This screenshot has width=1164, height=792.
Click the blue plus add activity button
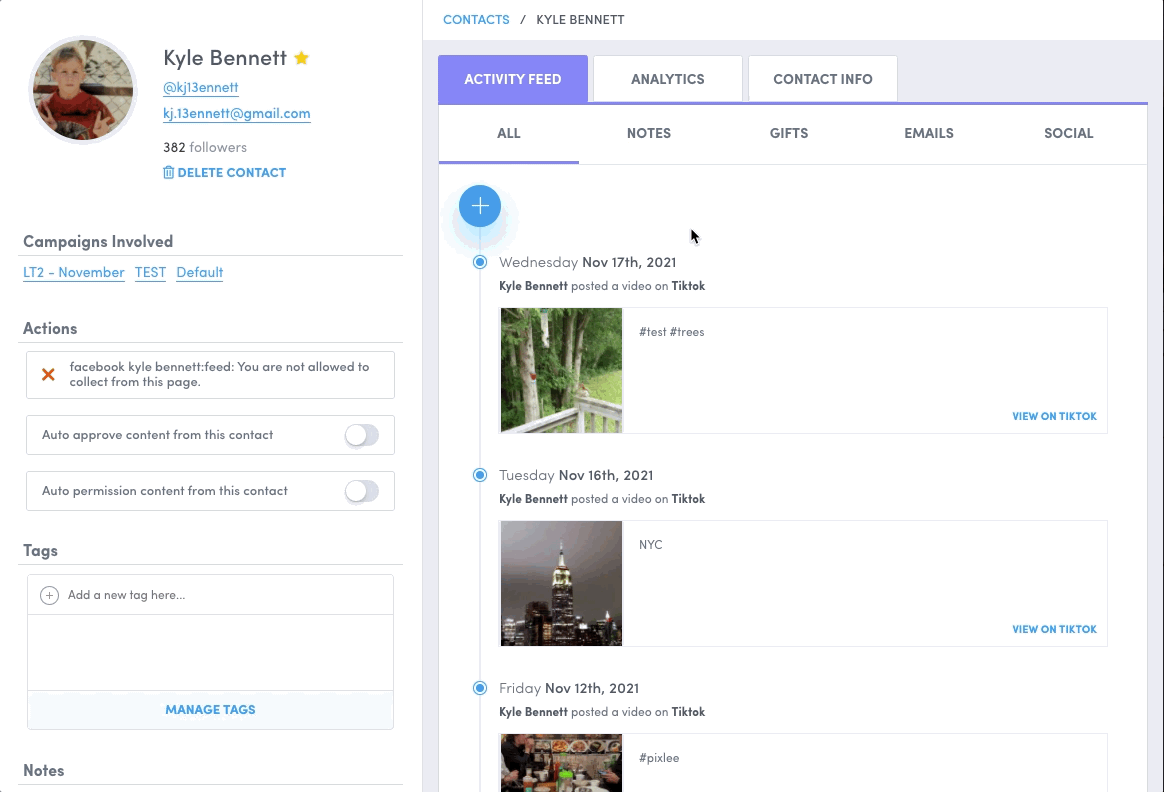click(x=480, y=206)
